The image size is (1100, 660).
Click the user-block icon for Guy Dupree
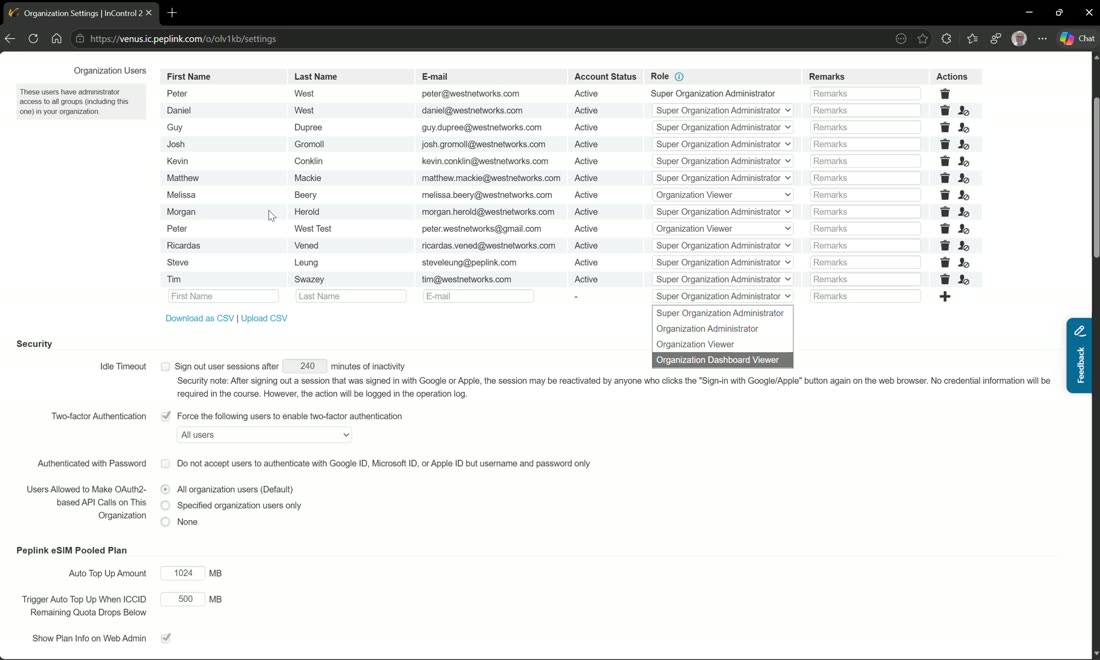point(964,128)
